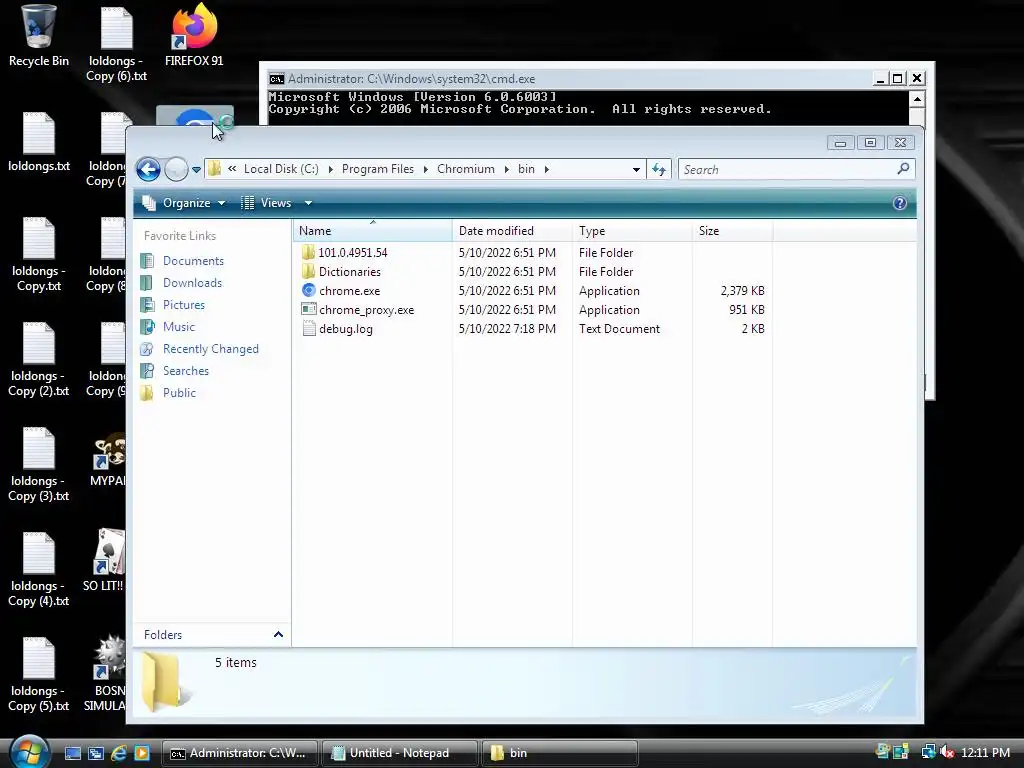
Task: Select loldongs - Copy (2).txt desktop file
Action: coord(39,359)
